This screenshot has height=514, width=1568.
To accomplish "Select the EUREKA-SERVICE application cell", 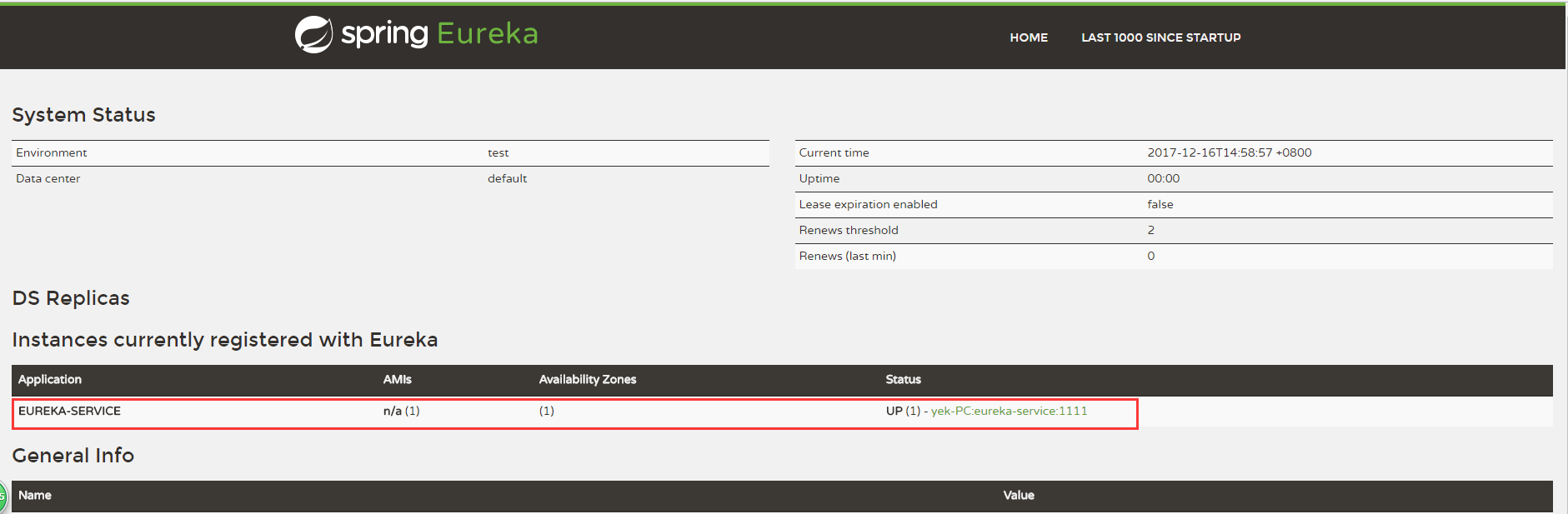I will 69,411.
